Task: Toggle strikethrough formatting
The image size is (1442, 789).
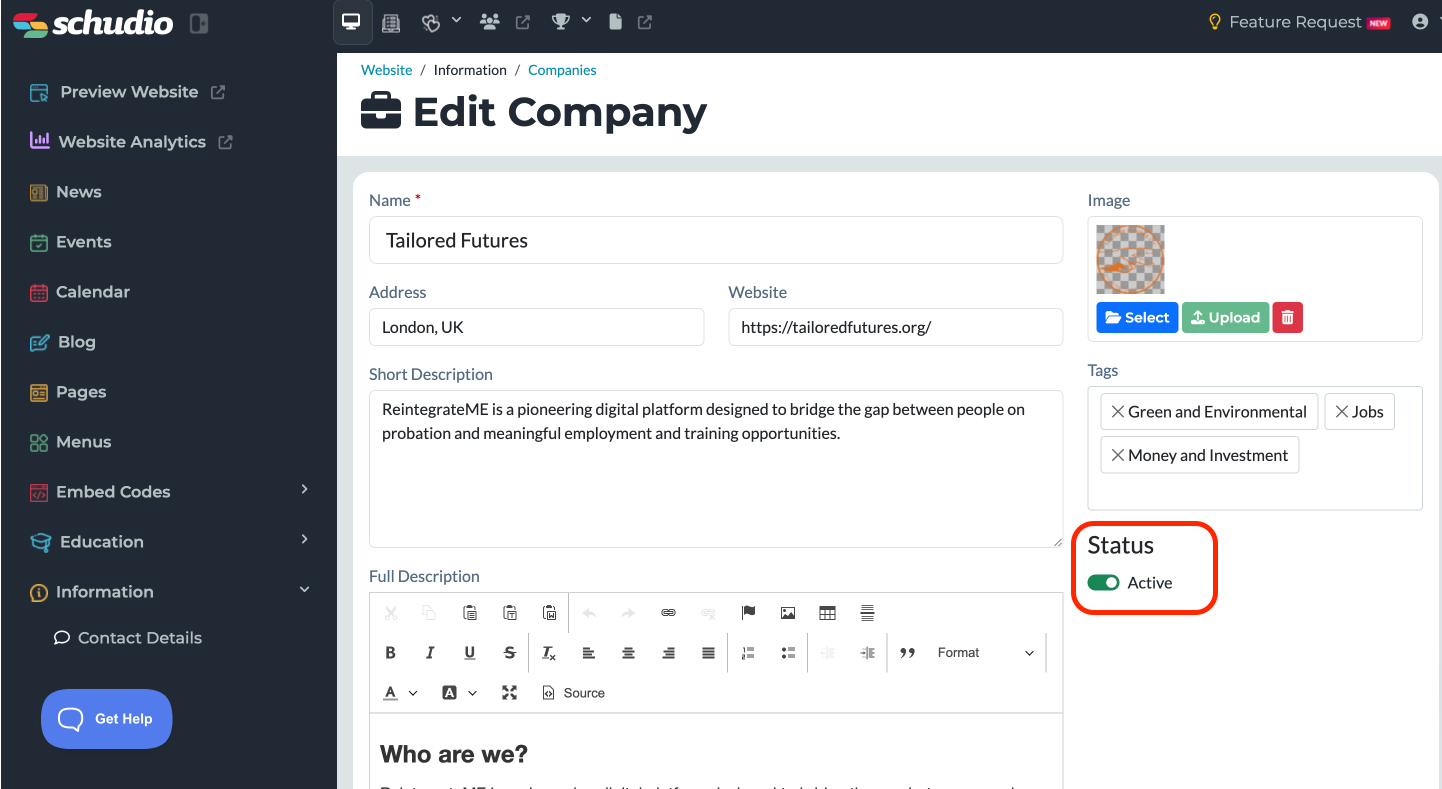Action: tap(510, 653)
